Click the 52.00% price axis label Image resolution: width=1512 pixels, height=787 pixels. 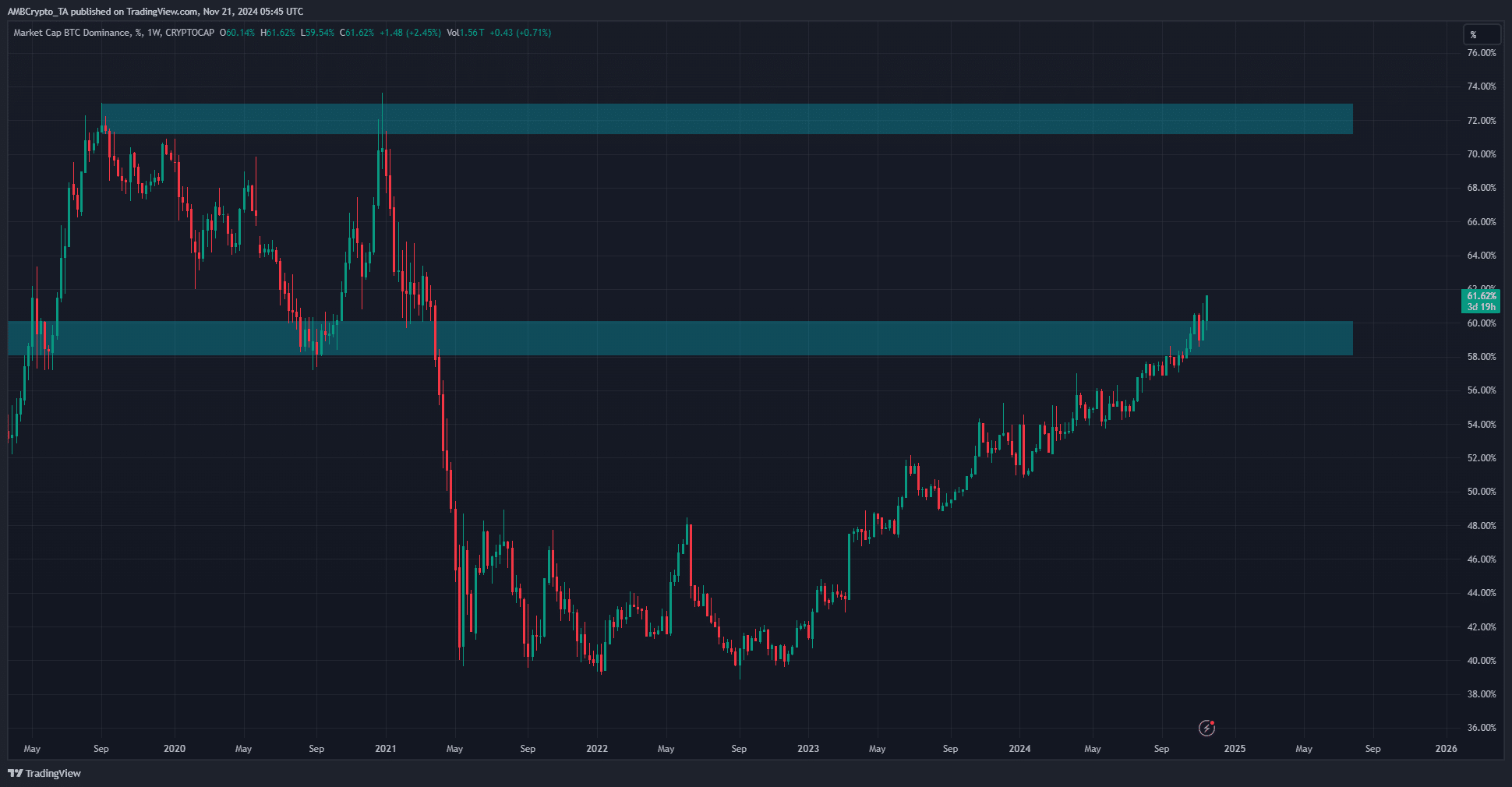coord(1482,458)
